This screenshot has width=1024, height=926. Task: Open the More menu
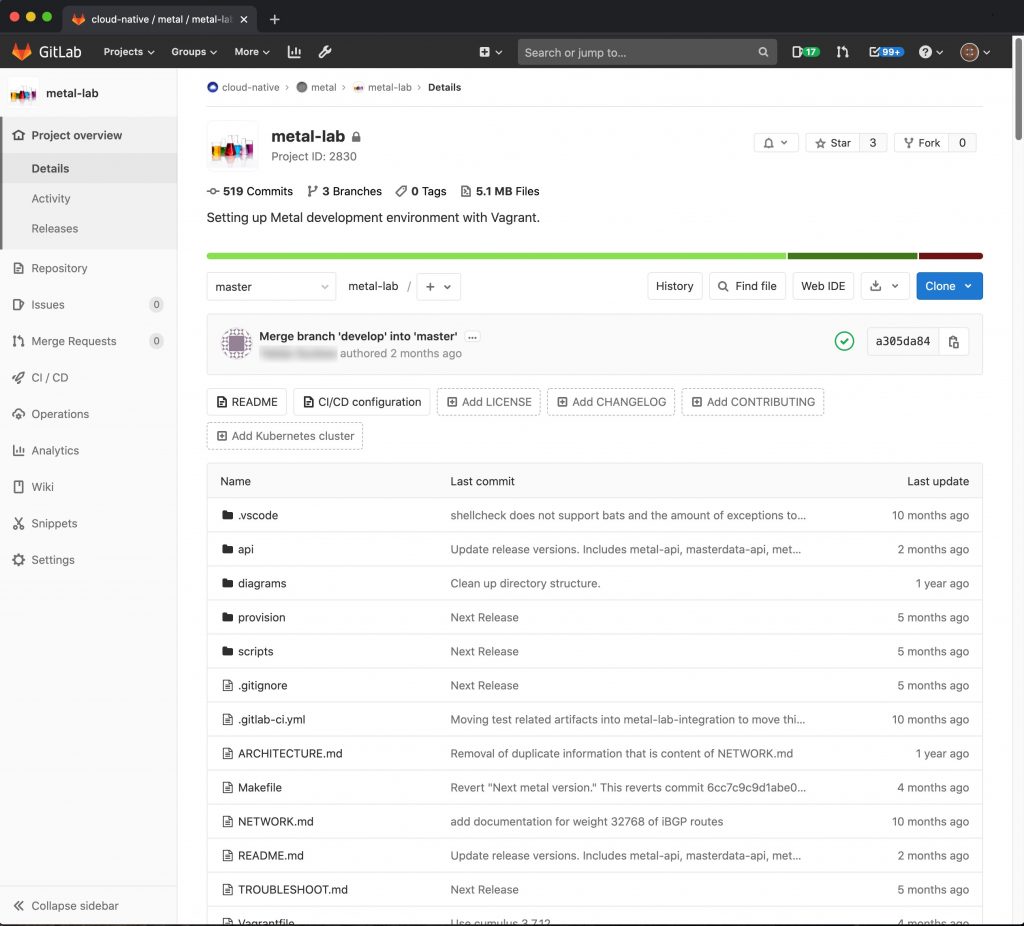pos(251,52)
